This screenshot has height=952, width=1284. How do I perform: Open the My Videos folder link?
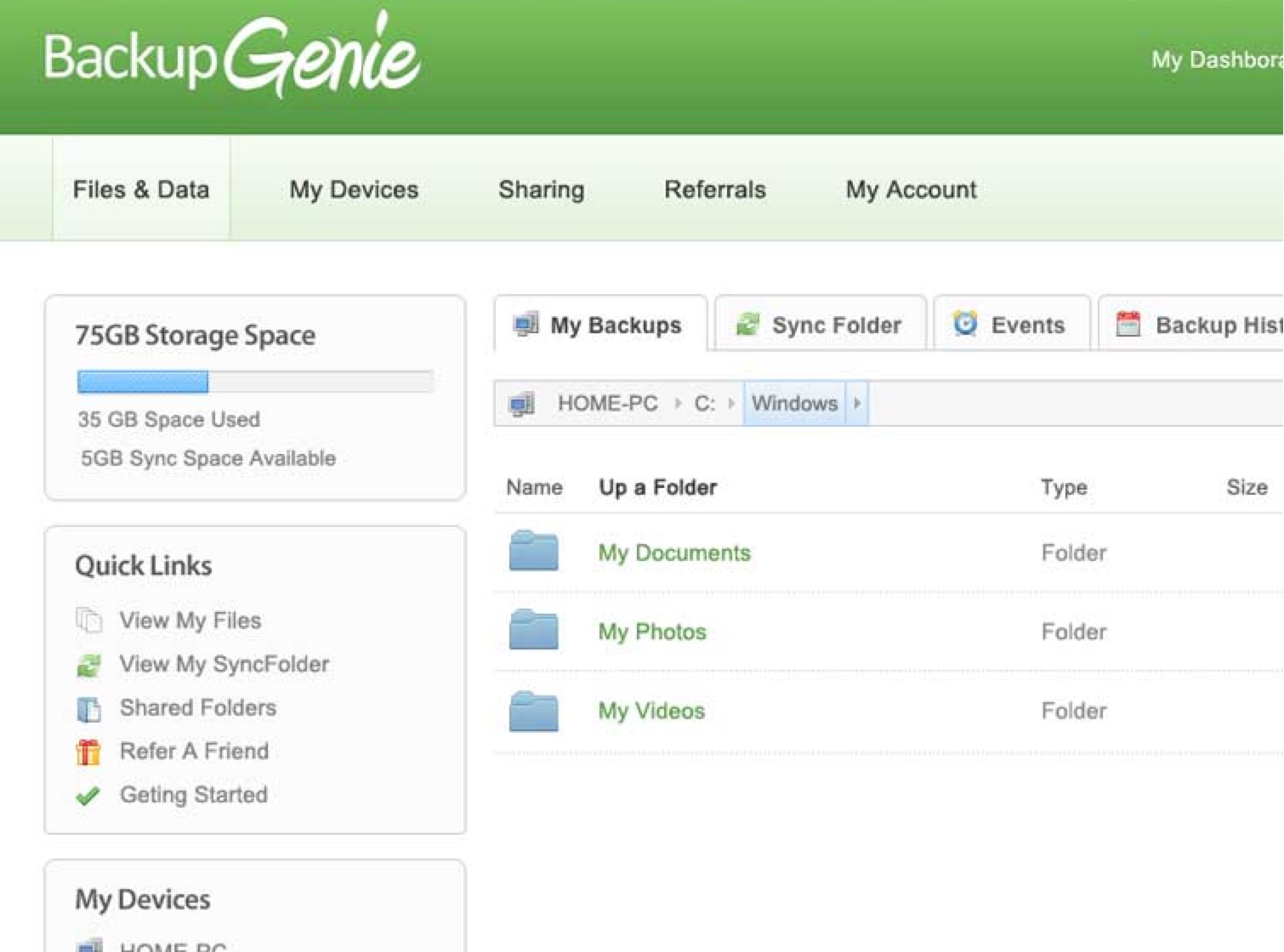651,711
